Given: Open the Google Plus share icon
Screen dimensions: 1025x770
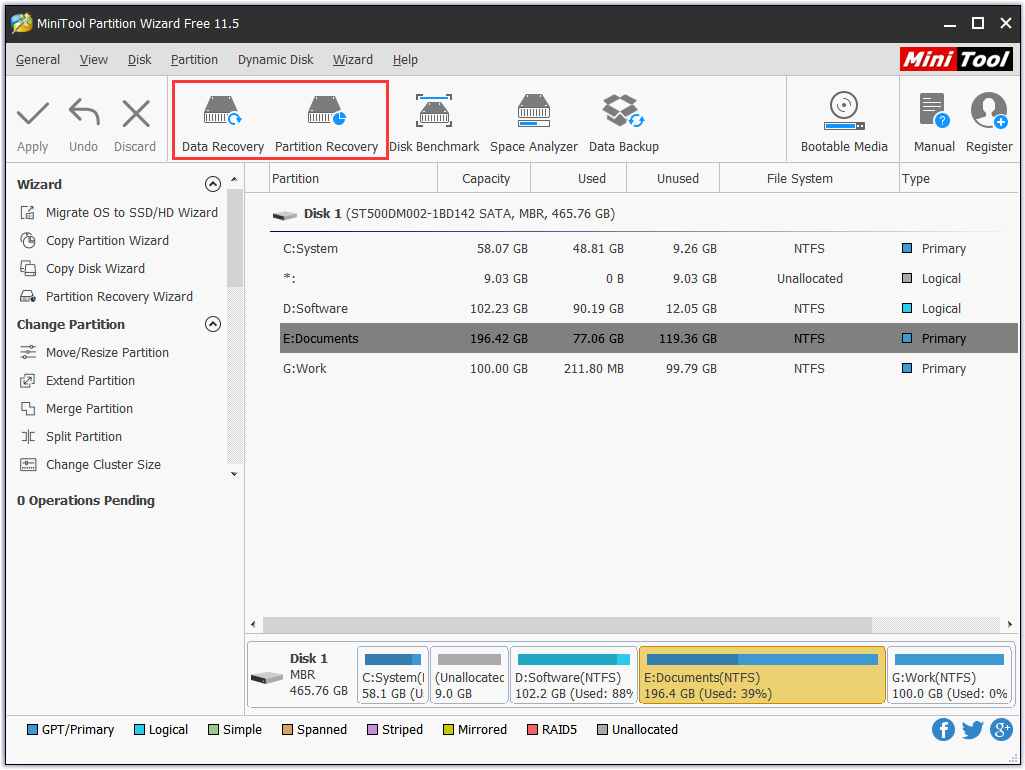Looking at the screenshot, I should pos(1001,729).
